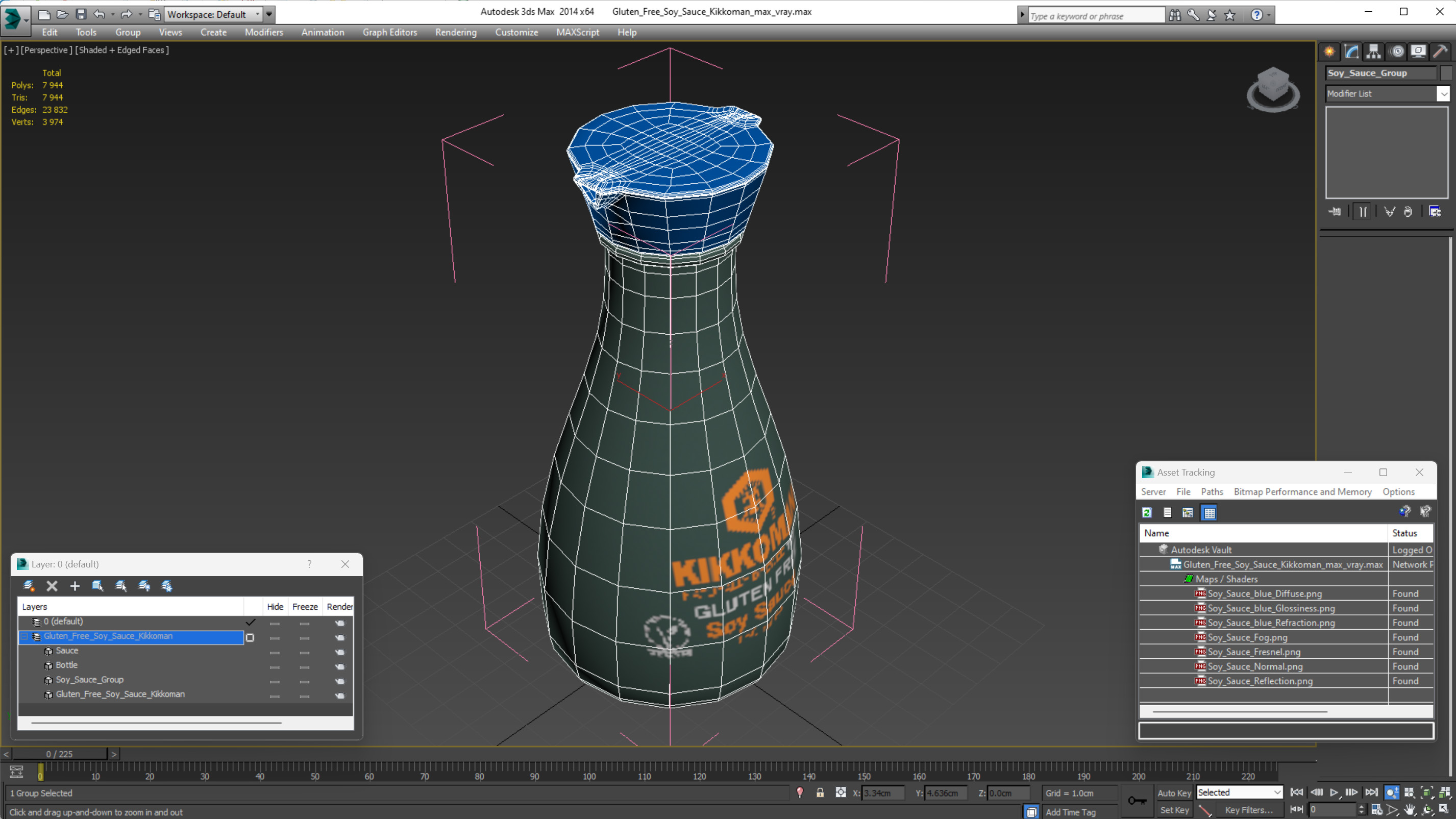Click the Redo arrow icon
The height and width of the screenshot is (819, 1456).
tap(126, 14)
